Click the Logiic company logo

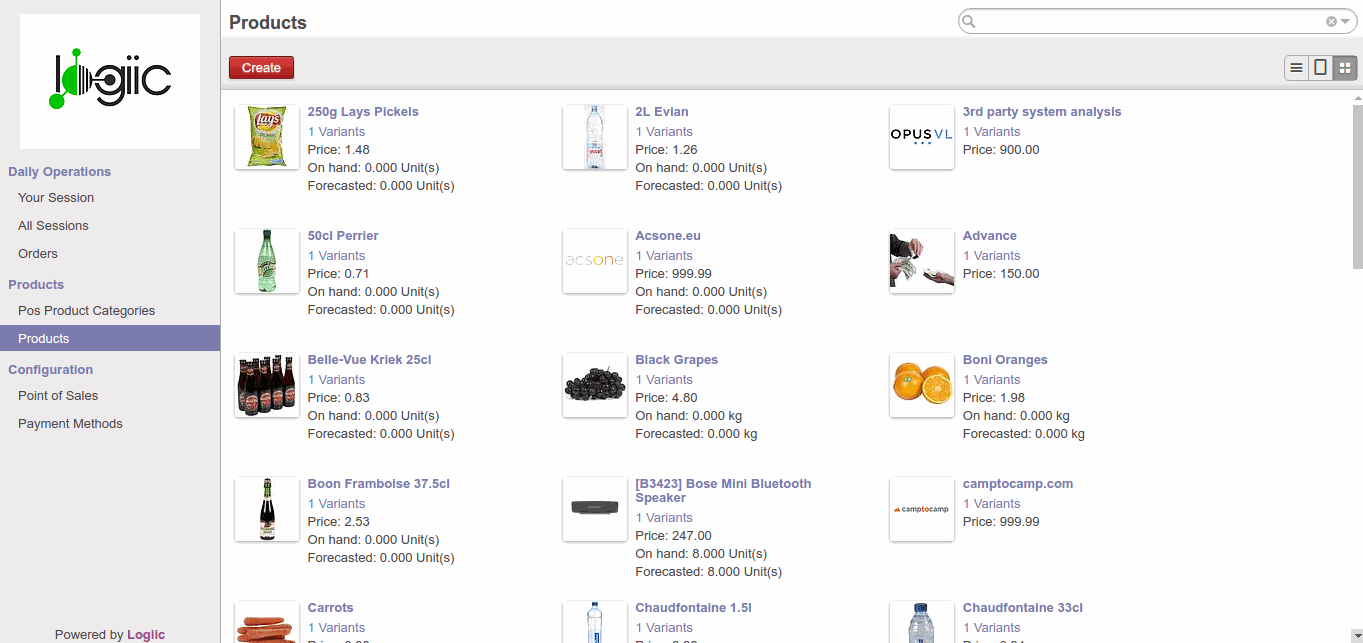(x=110, y=81)
